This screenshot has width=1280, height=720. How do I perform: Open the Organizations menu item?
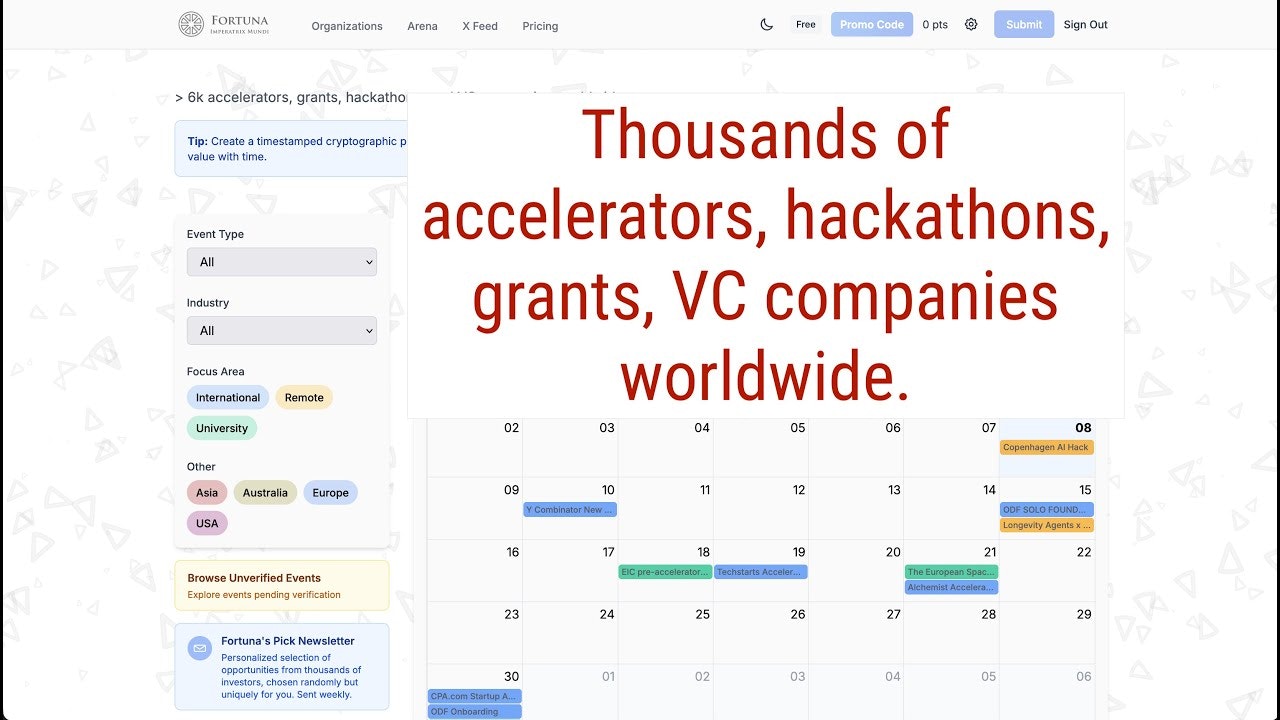click(347, 26)
